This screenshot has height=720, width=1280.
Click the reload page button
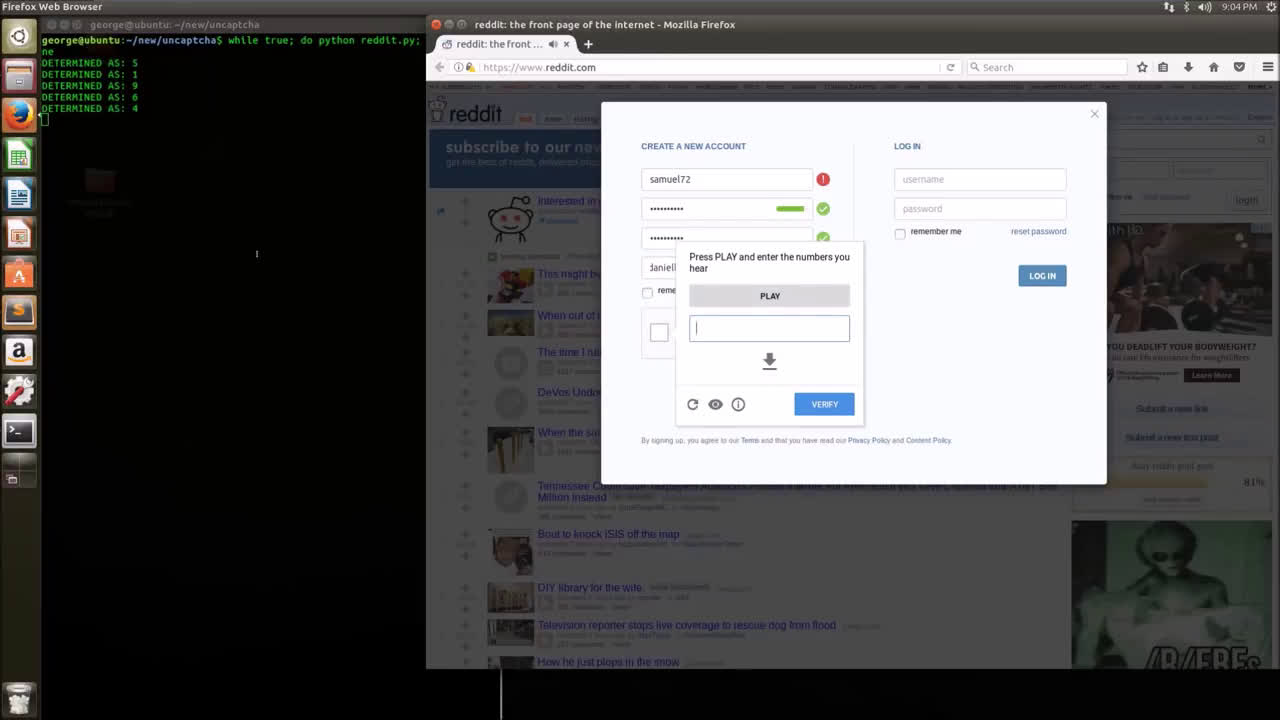pyautogui.click(x=950, y=67)
